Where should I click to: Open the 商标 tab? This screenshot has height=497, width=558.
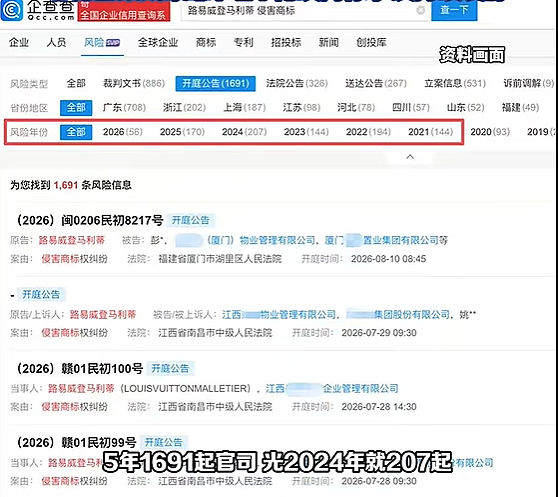tap(206, 42)
